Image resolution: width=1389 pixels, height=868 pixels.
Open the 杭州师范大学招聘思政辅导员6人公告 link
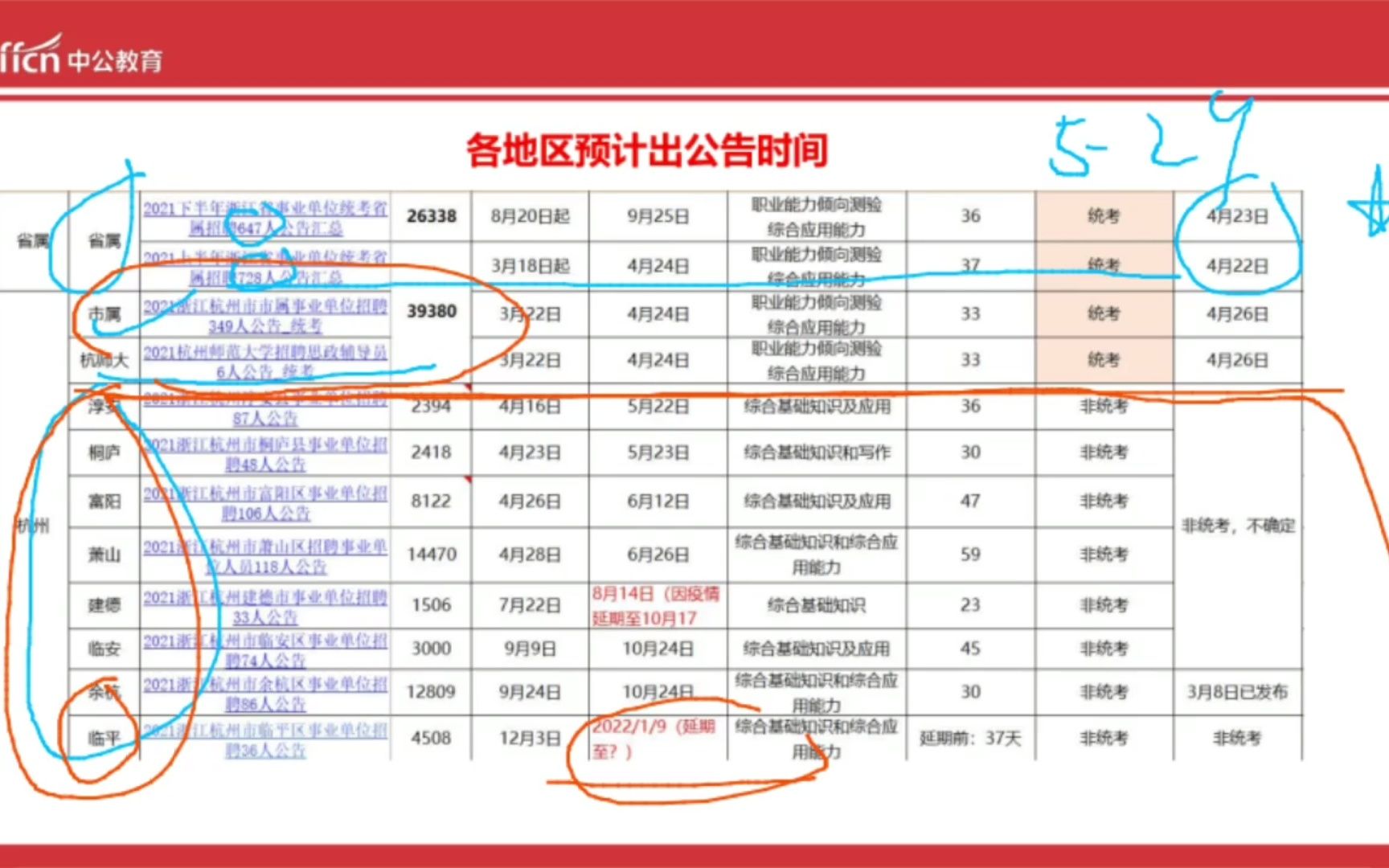pos(265,362)
